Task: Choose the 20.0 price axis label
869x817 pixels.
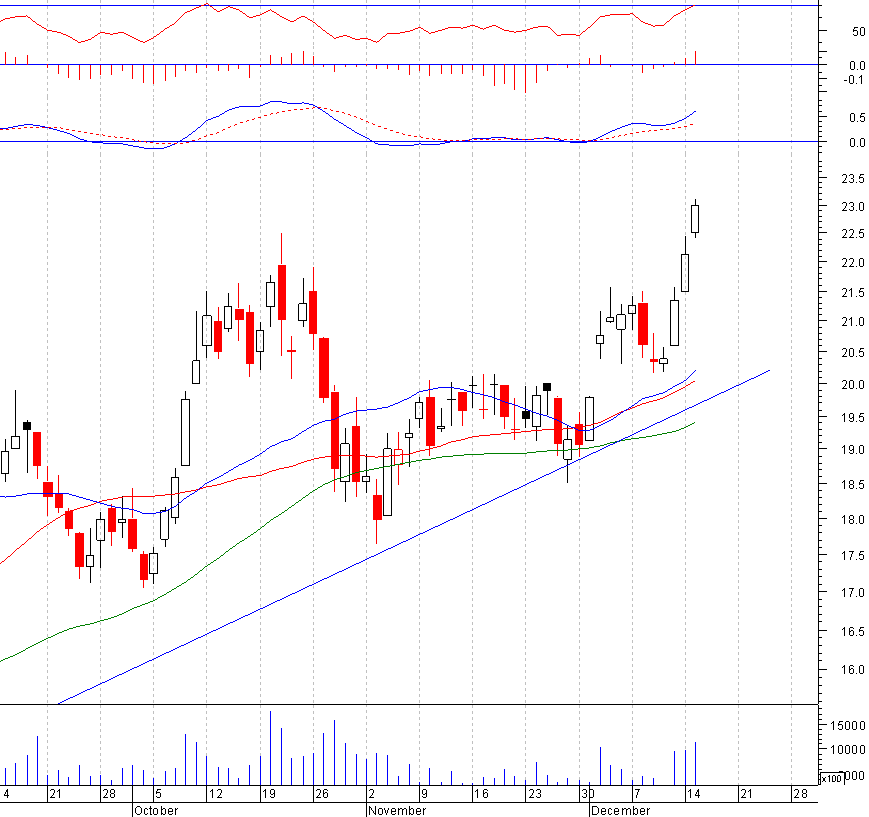Action: tap(852, 384)
